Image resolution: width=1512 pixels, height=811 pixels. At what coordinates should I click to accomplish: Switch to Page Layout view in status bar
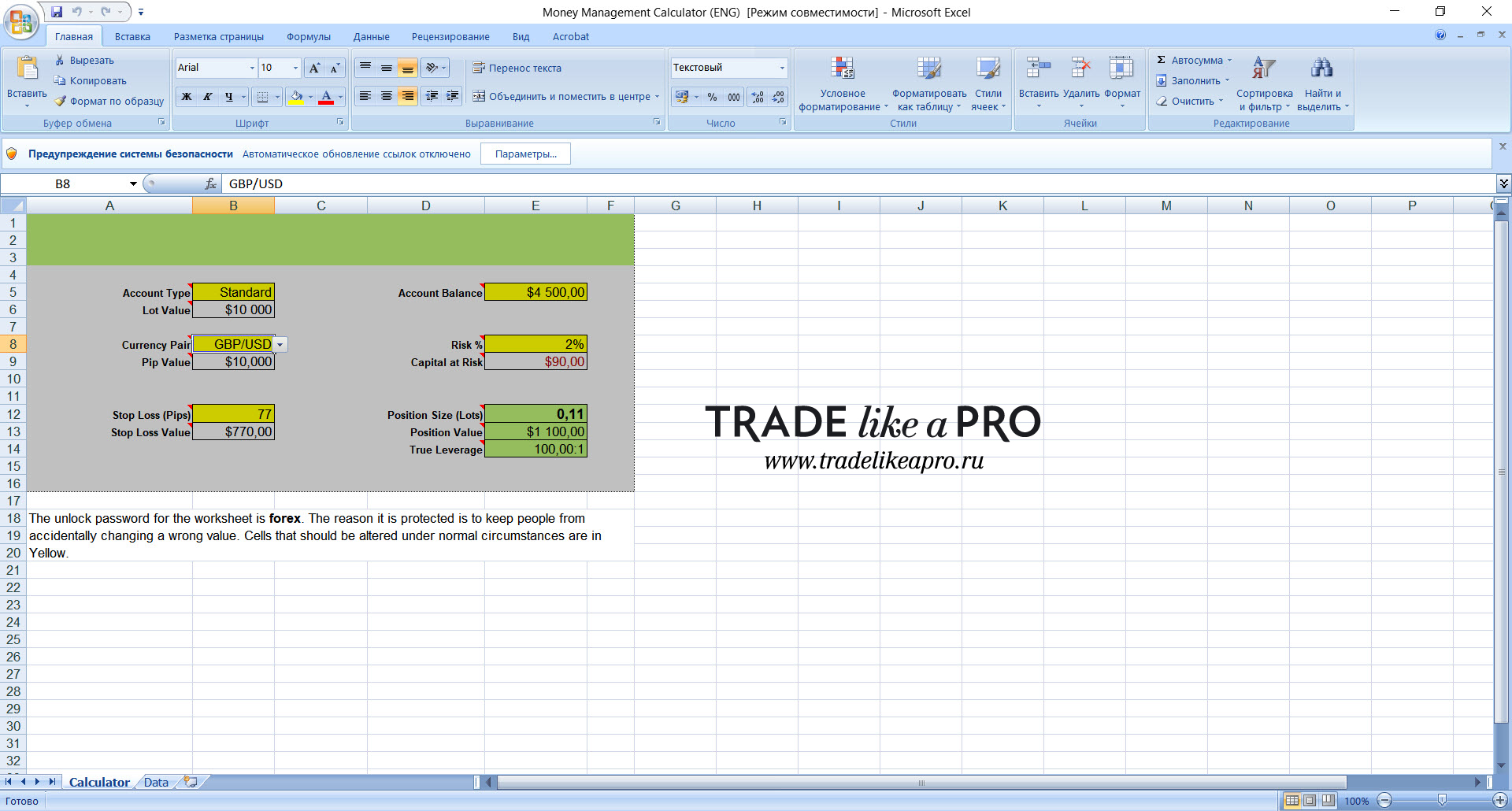(1310, 800)
